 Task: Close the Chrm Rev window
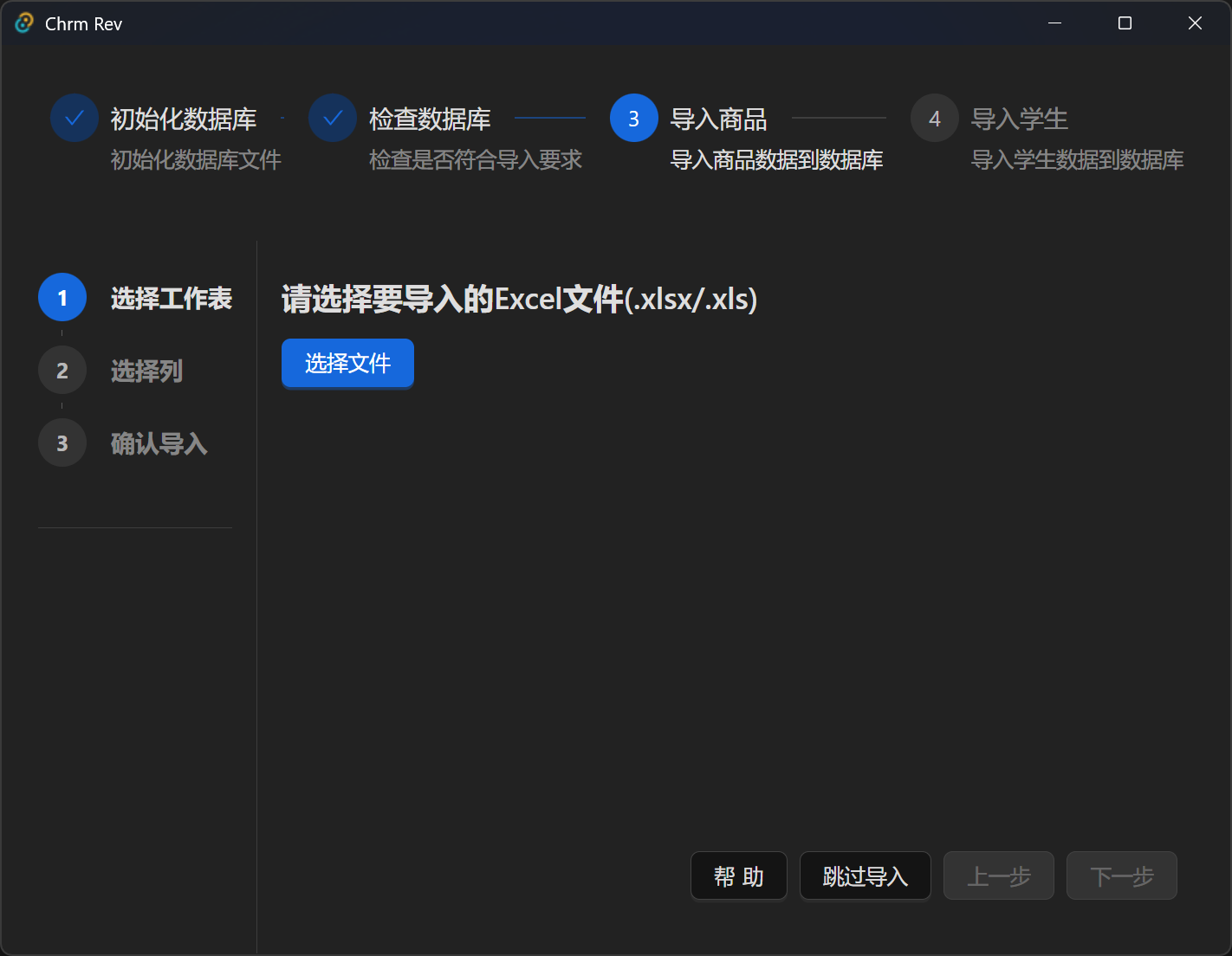coord(1195,23)
